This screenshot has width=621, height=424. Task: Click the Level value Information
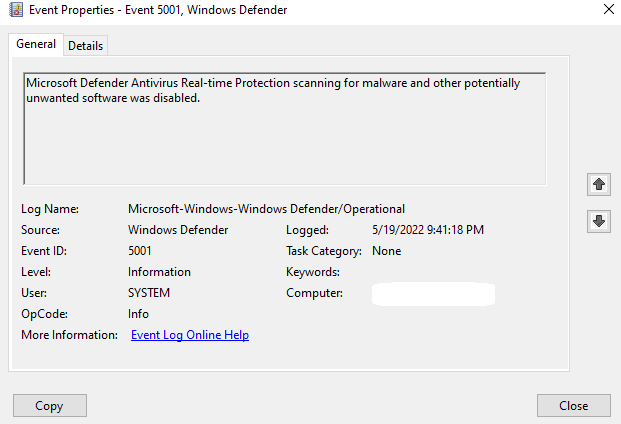(x=159, y=272)
